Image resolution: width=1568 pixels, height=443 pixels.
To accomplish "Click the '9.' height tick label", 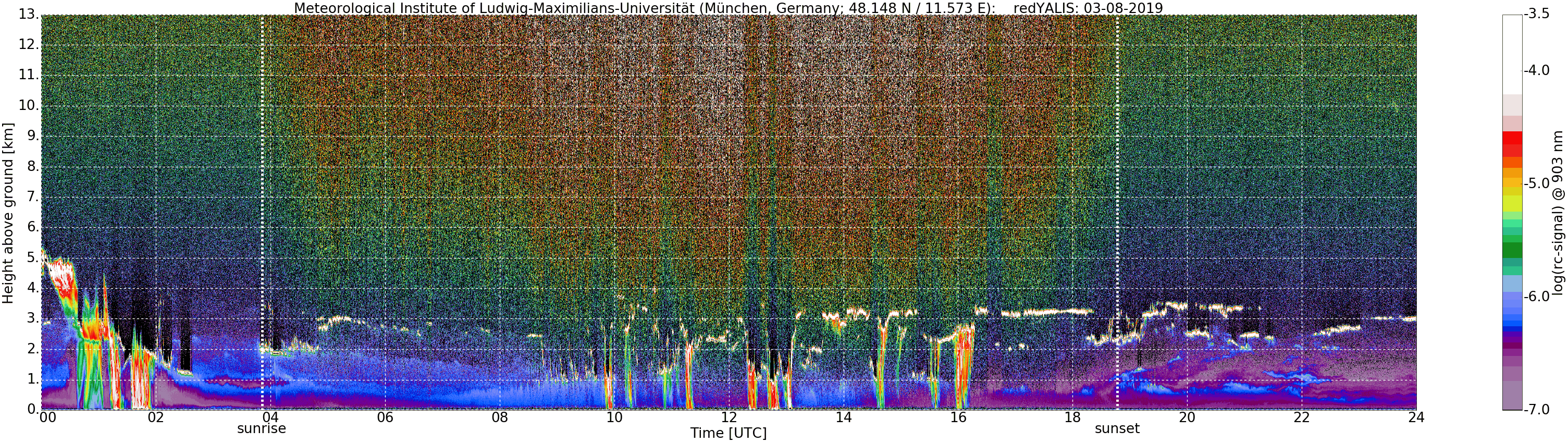I will point(33,137).
